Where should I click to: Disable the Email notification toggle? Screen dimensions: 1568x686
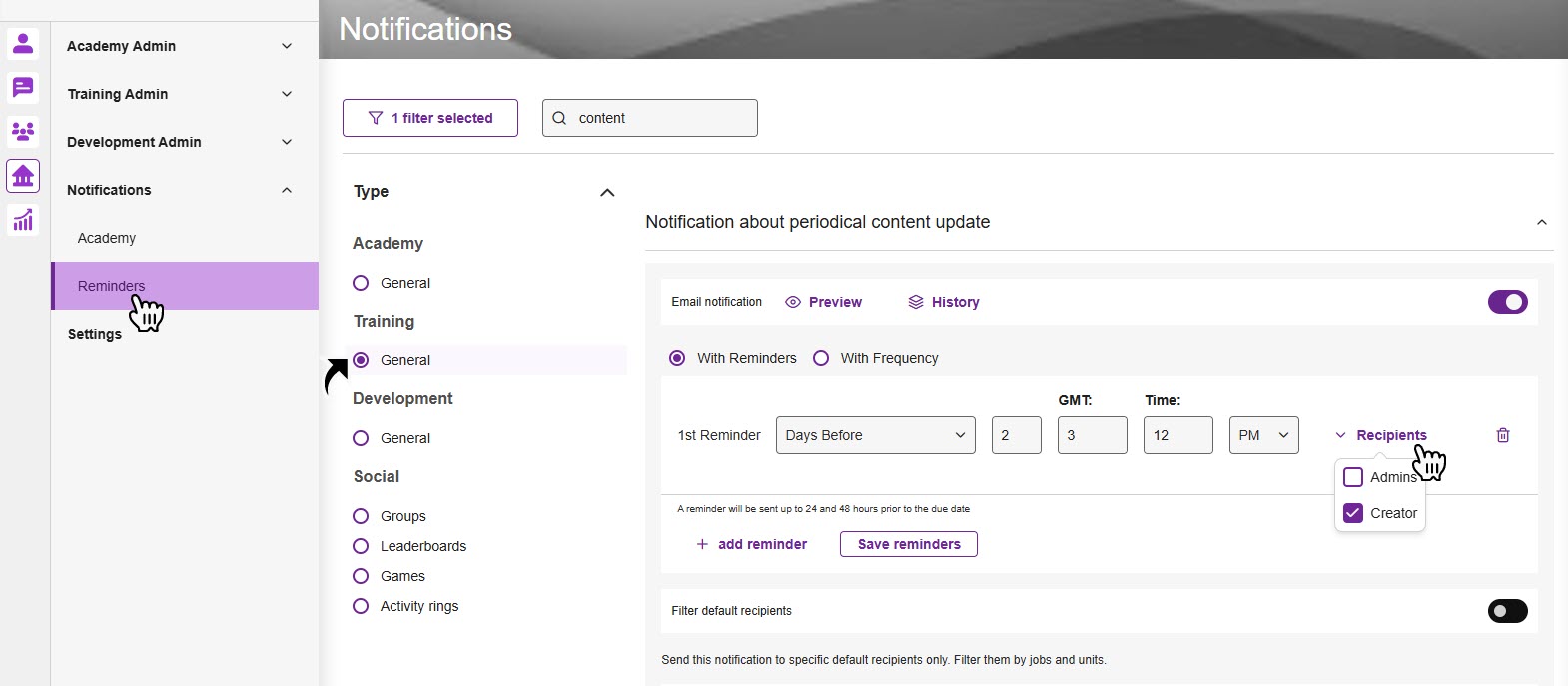coord(1507,302)
